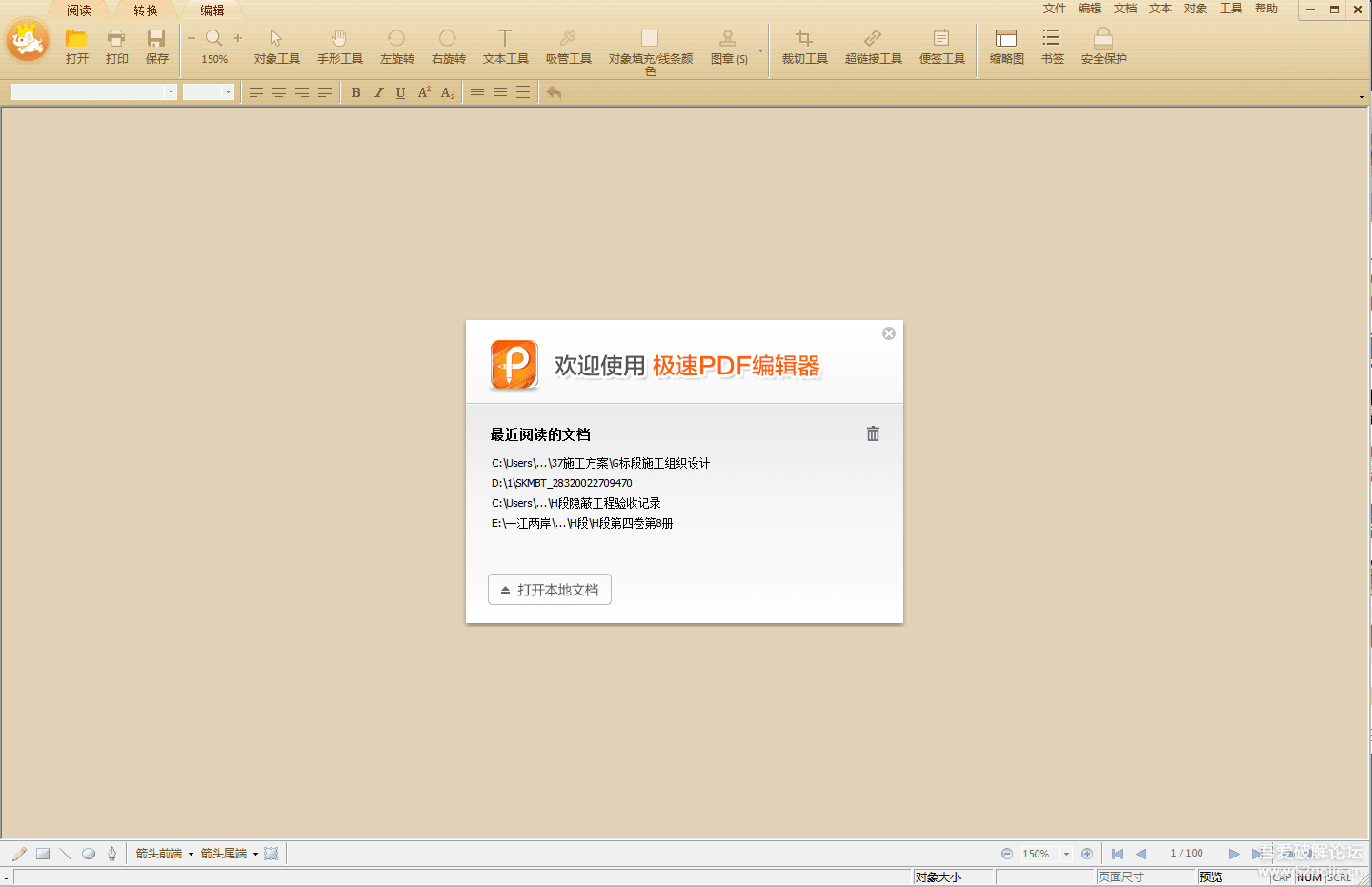Toggle italic formatting
This screenshot has width=1372, height=887.
coord(378,92)
